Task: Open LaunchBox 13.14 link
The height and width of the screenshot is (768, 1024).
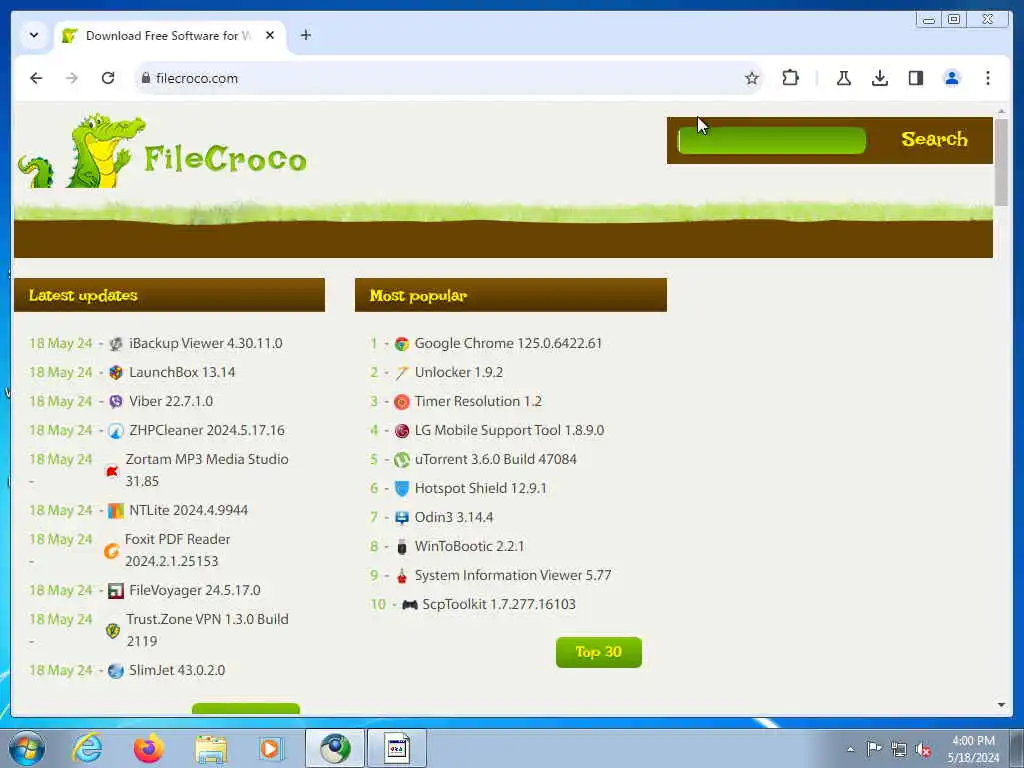Action: 182,372
